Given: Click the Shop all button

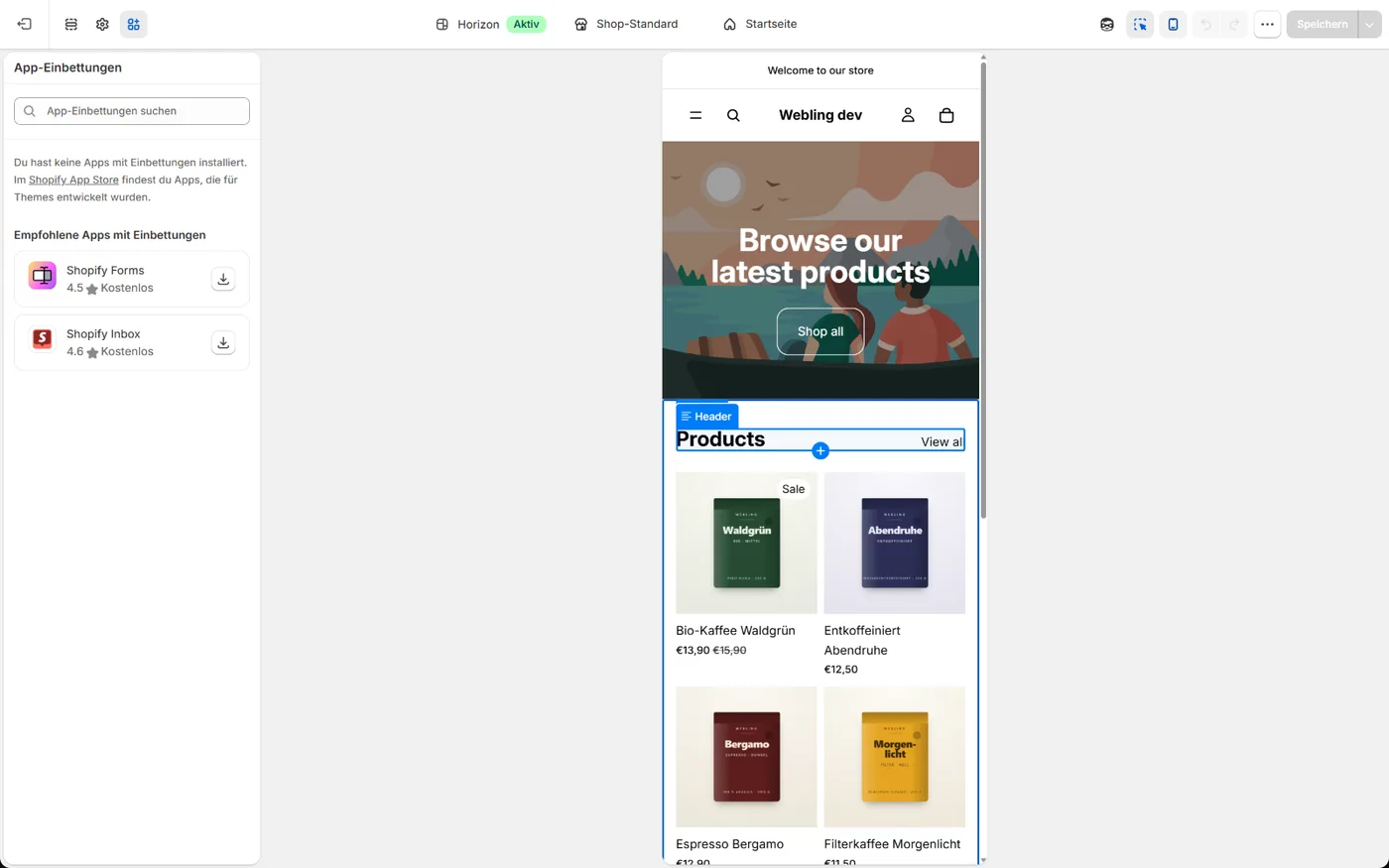Looking at the screenshot, I should coord(821,331).
